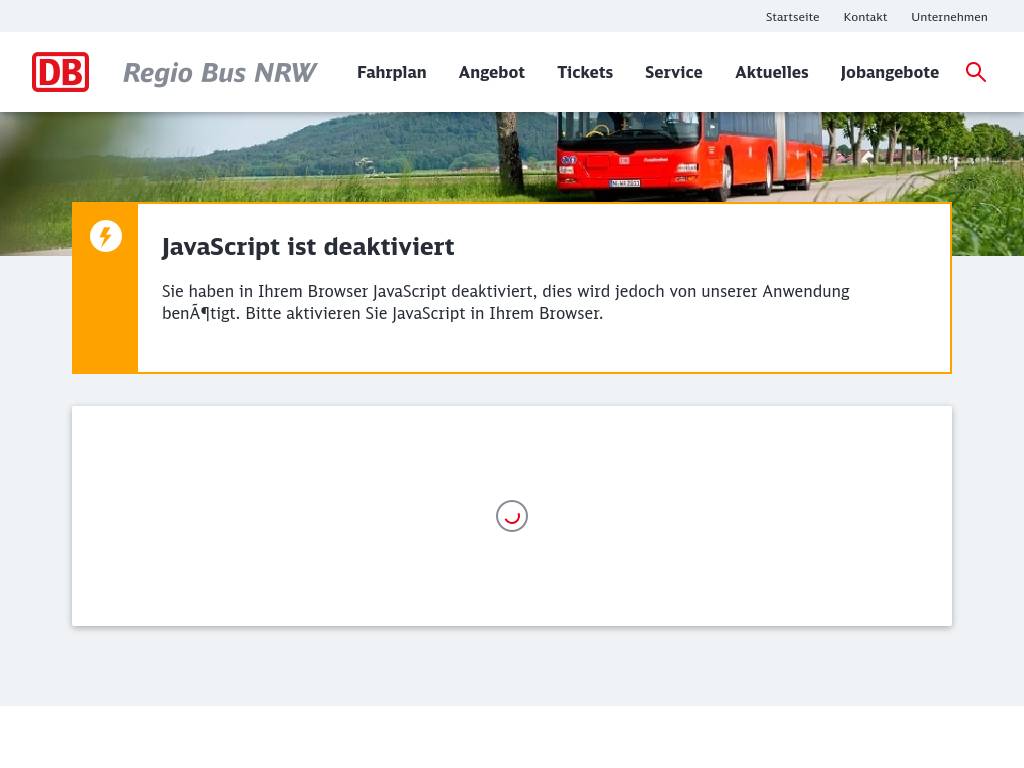Open the Service navigation item

click(673, 72)
